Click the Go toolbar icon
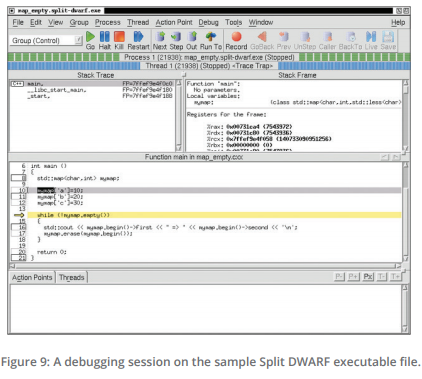This screenshot has height=379, width=422. pyautogui.click(x=90, y=37)
